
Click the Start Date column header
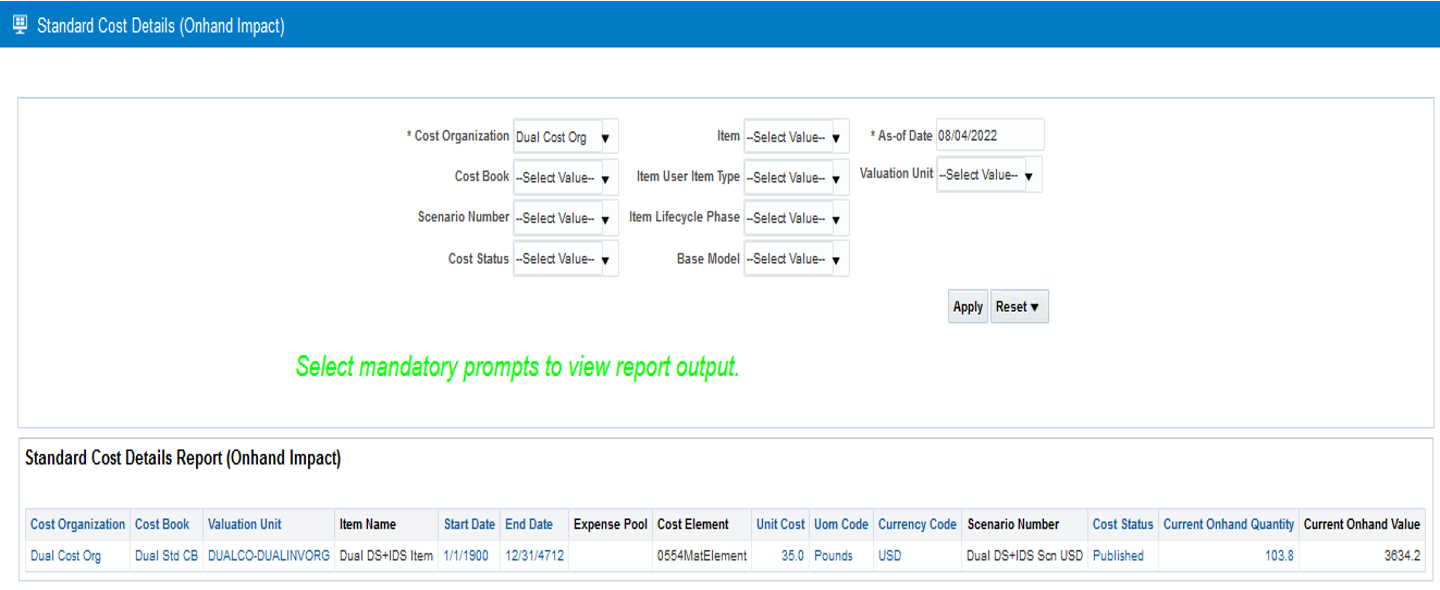469,524
